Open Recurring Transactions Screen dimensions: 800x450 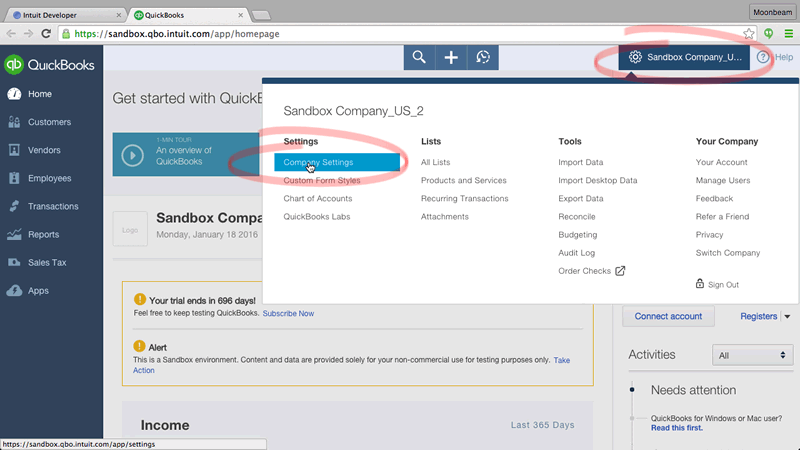tap(465, 198)
